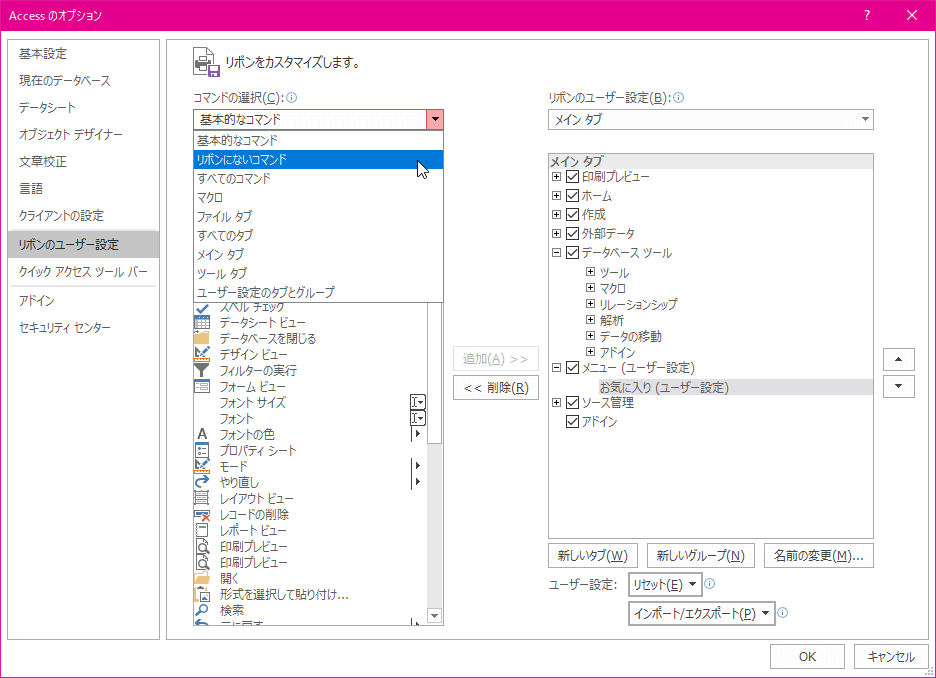Click the 名前の変更 button
The width and height of the screenshot is (936, 678).
(x=818, y=556)
